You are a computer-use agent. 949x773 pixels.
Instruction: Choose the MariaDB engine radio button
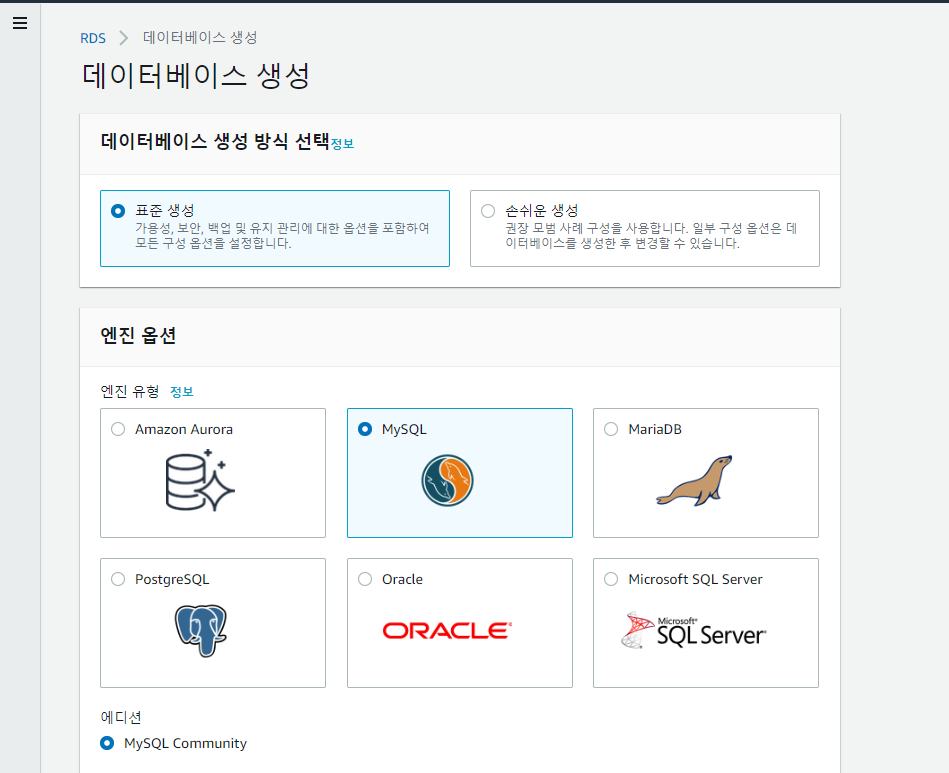[x=611, y=429]
